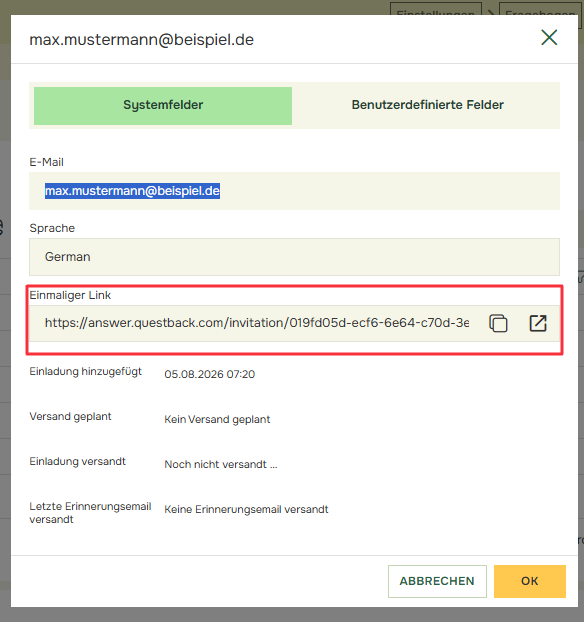
Task: Click the Letzte Erinnerungsemail versandt label
Action: pos(90,513)
